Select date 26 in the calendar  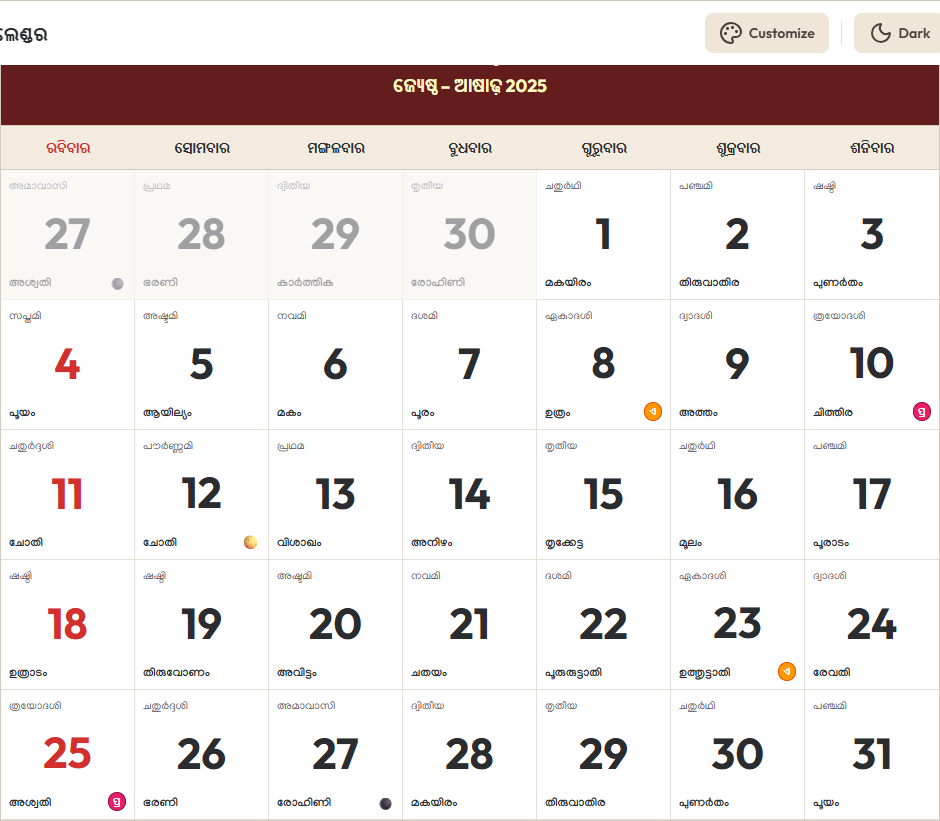click(201, 754)
